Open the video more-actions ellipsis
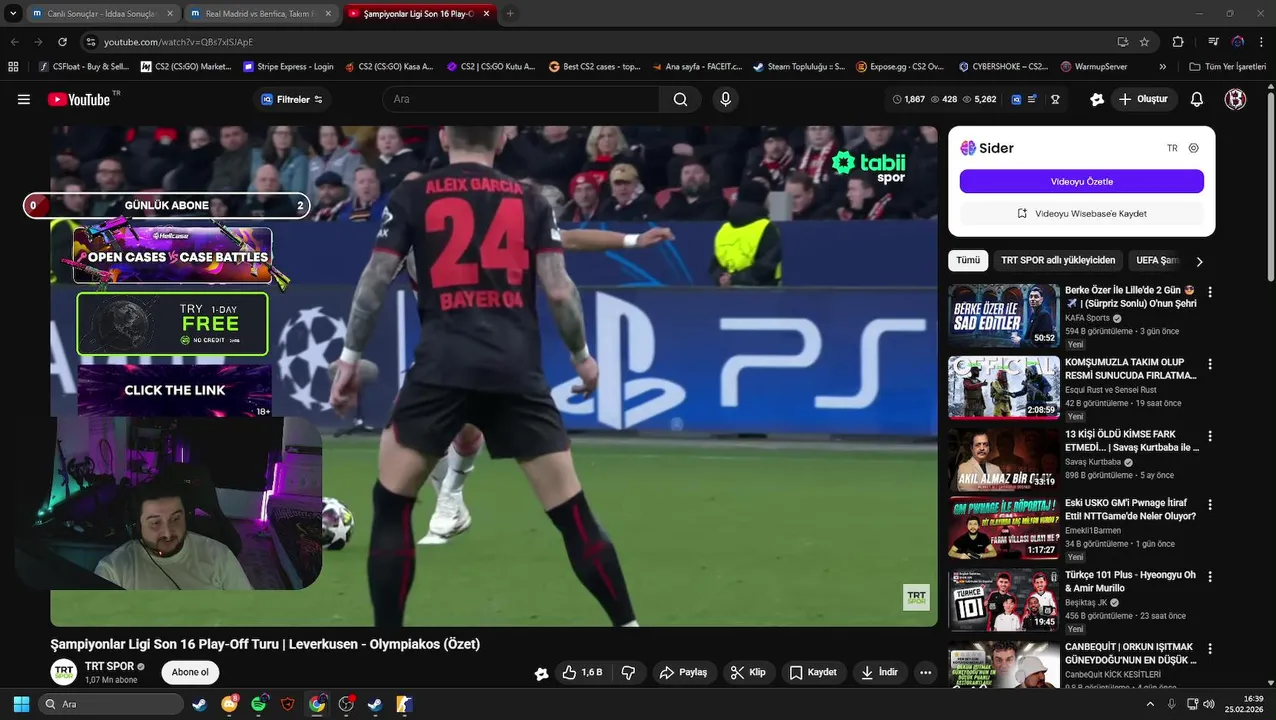This screenshot has width=1276, height=720. 925,672
